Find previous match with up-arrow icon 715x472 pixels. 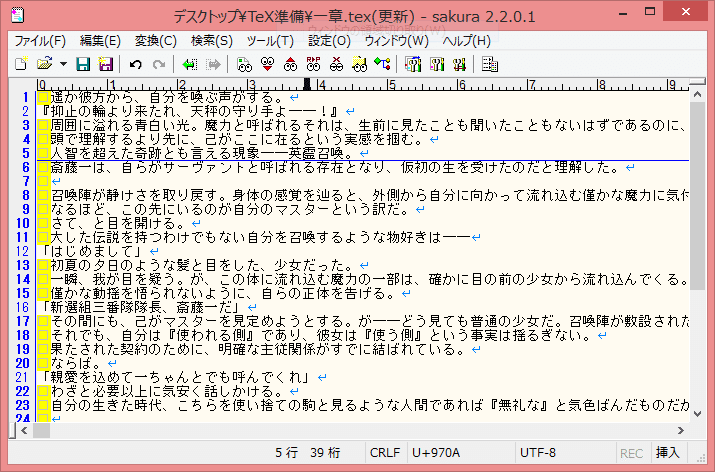(x=290, y=64)
